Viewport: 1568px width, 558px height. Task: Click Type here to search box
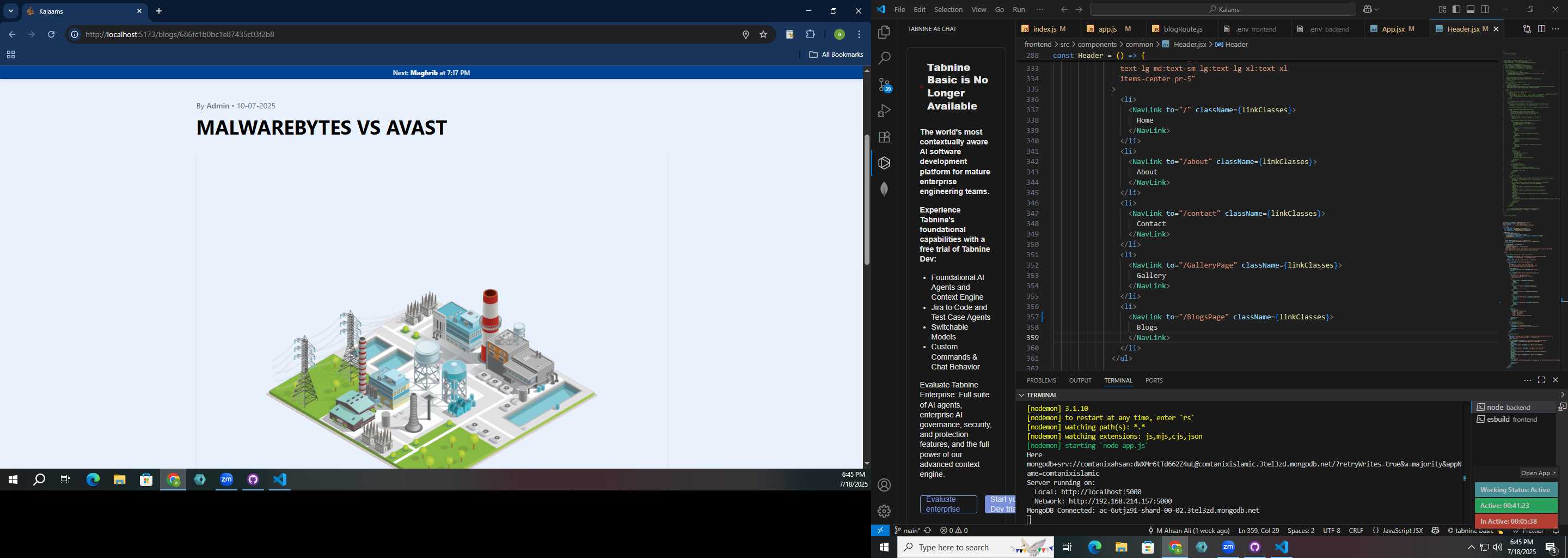point(975,548)
